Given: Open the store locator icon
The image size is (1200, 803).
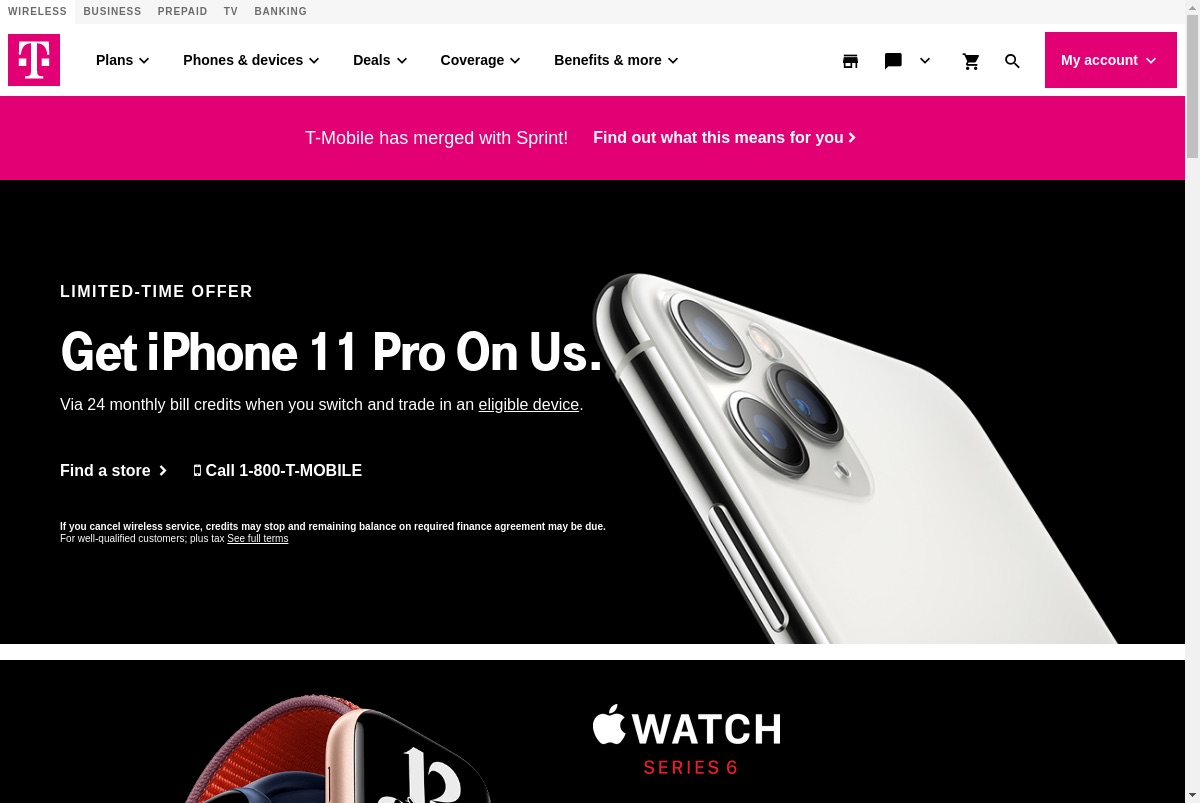Looking at the screenshot, I should (x=850, y=61).
